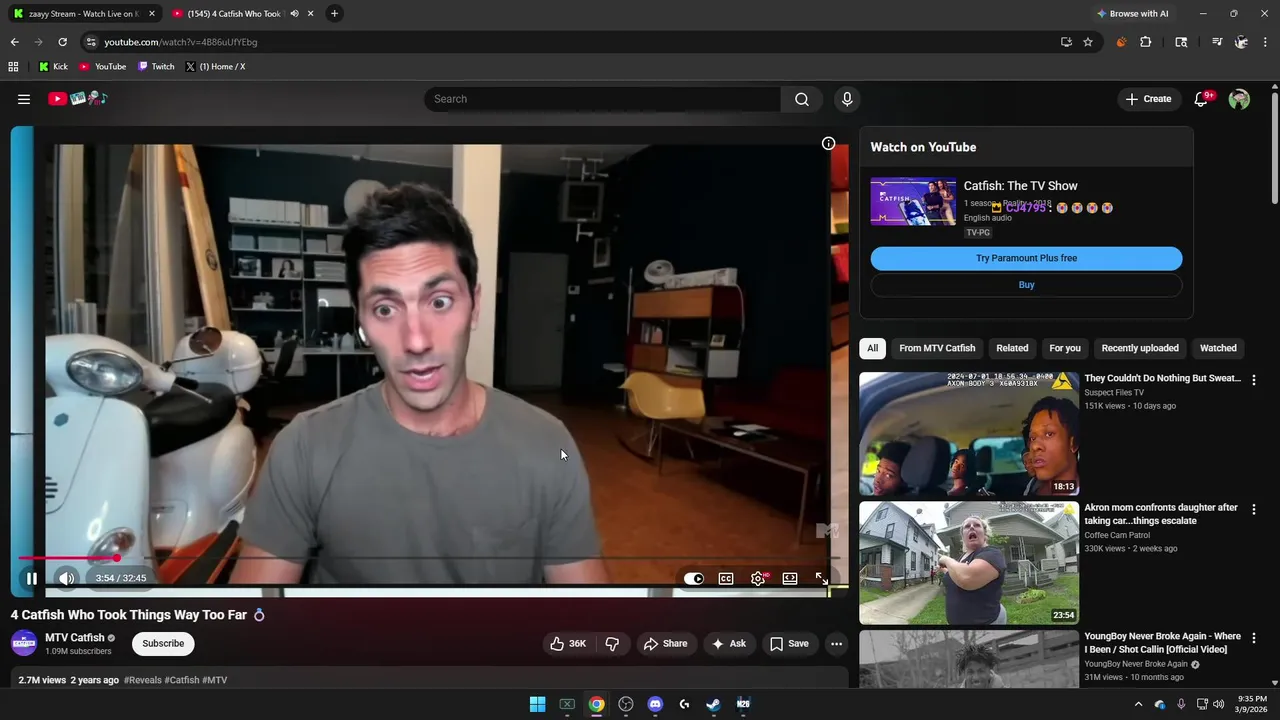Open the YouTube notifications bell
This screenshot has height=720, width=1280.
[1202, 99]
